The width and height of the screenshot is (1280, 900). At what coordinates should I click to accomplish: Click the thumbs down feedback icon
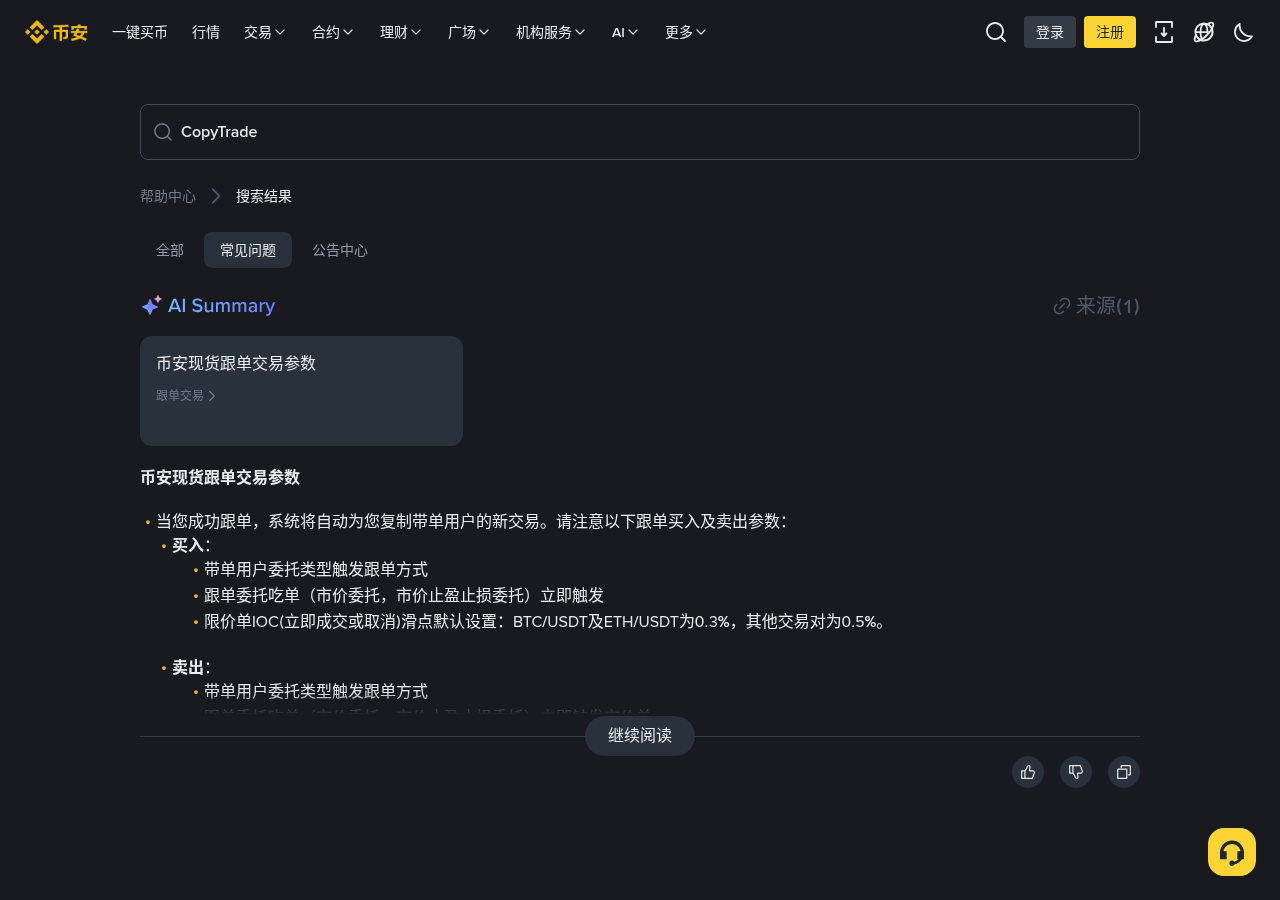1076,772
